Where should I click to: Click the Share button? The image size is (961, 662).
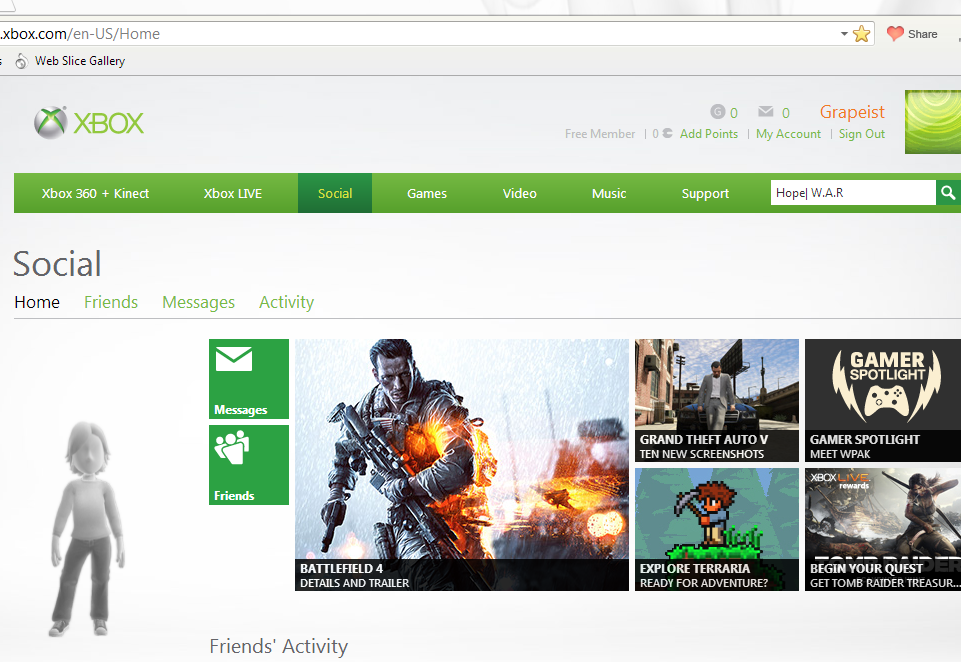(912, 34)
